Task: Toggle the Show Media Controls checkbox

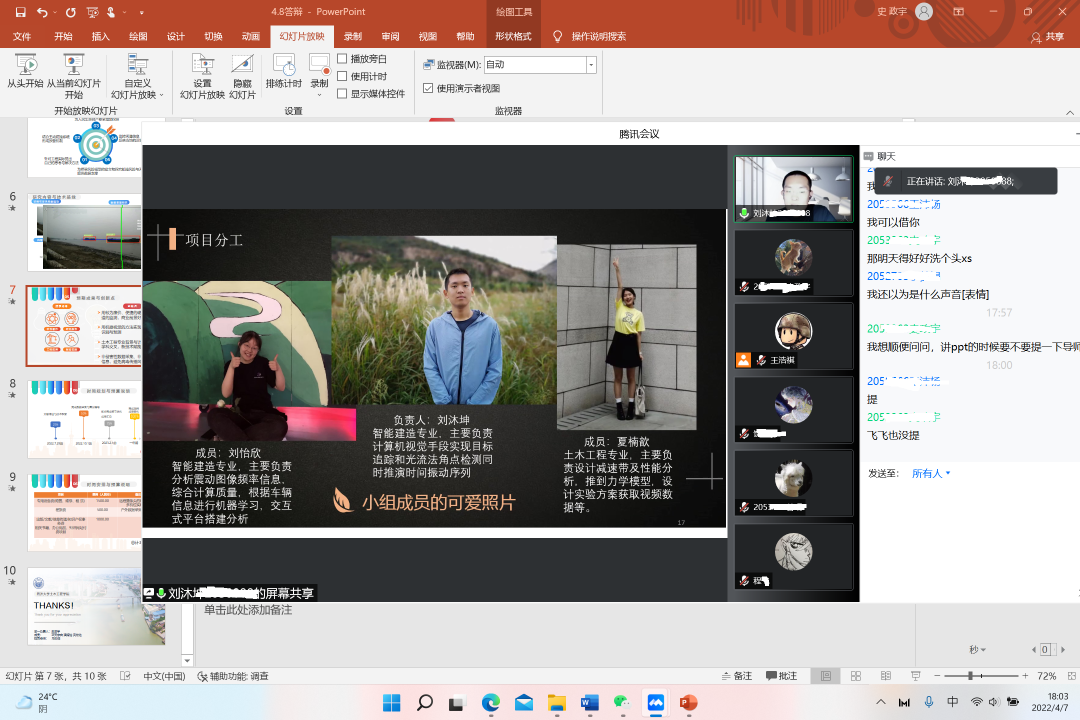Action: click(x=342, y=93)
